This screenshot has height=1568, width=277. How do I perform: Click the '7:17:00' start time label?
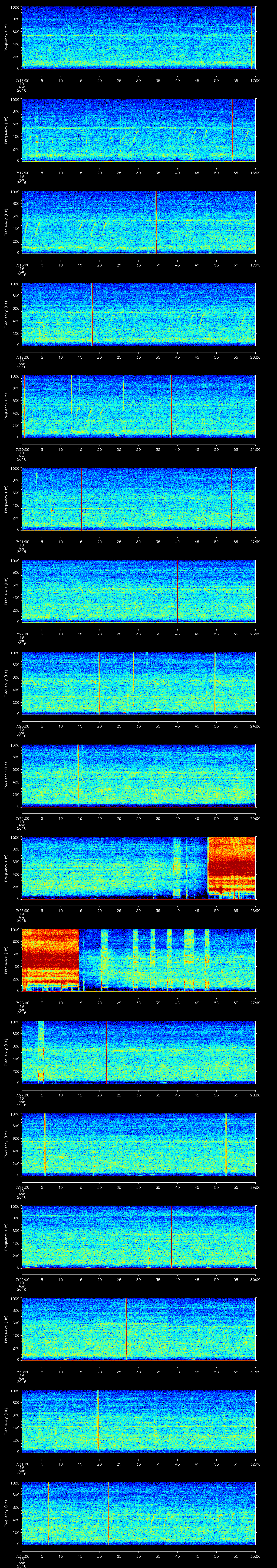tap(22, 173)
